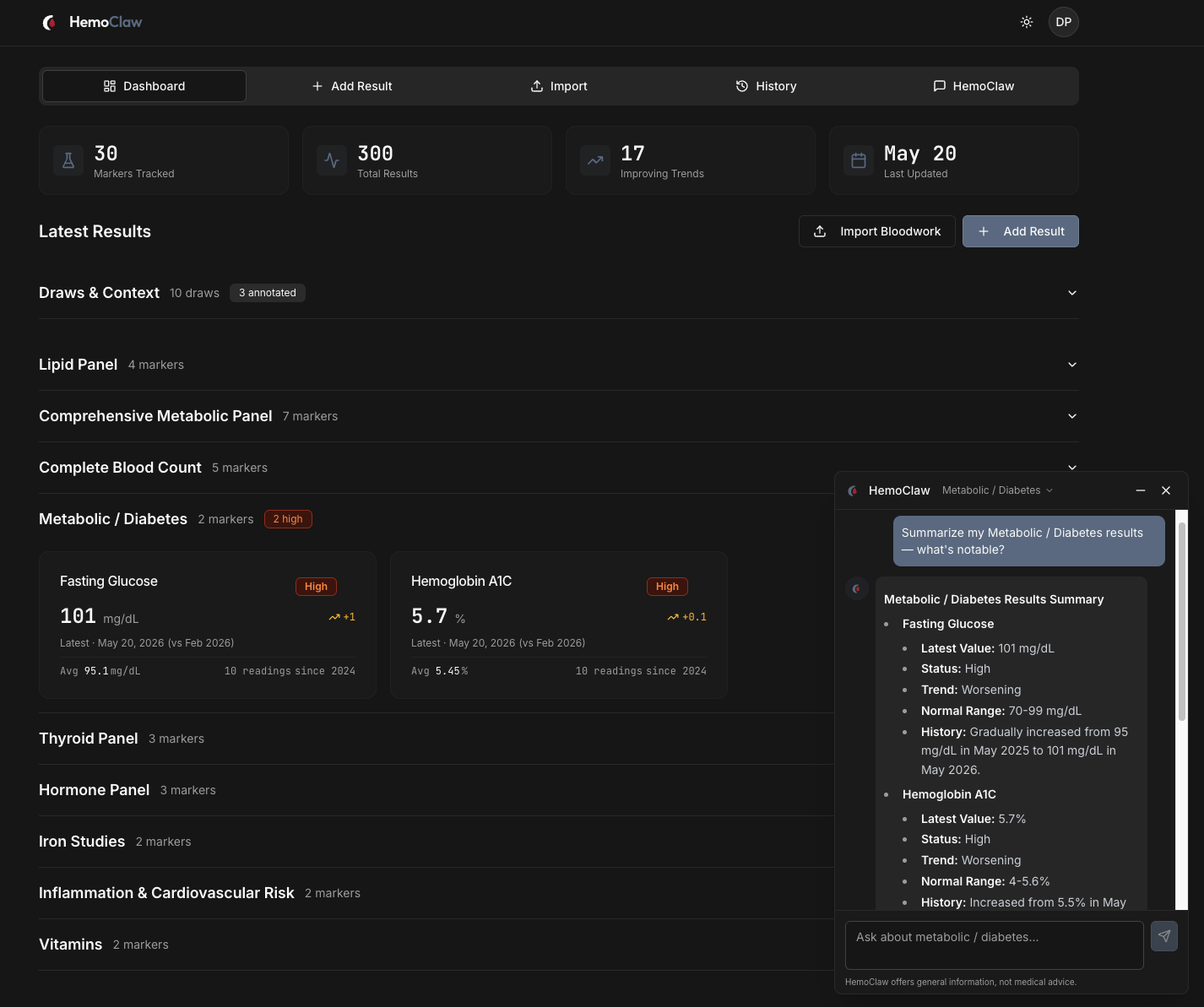The image size is (1204, 1007).
Task: Click the '2 high' badge
Action: pyautogui.click(x=288, y=519)
